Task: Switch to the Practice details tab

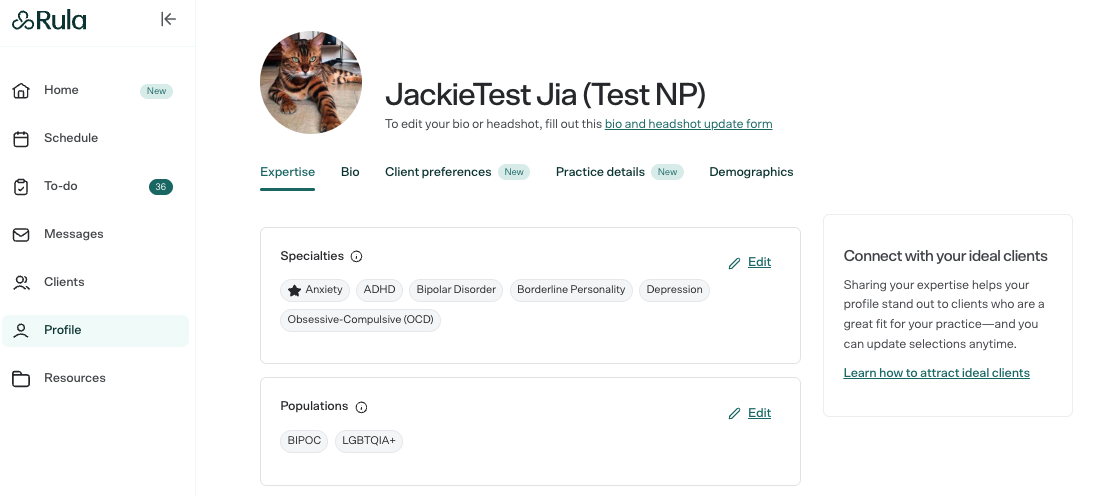Action: [600, 172]
